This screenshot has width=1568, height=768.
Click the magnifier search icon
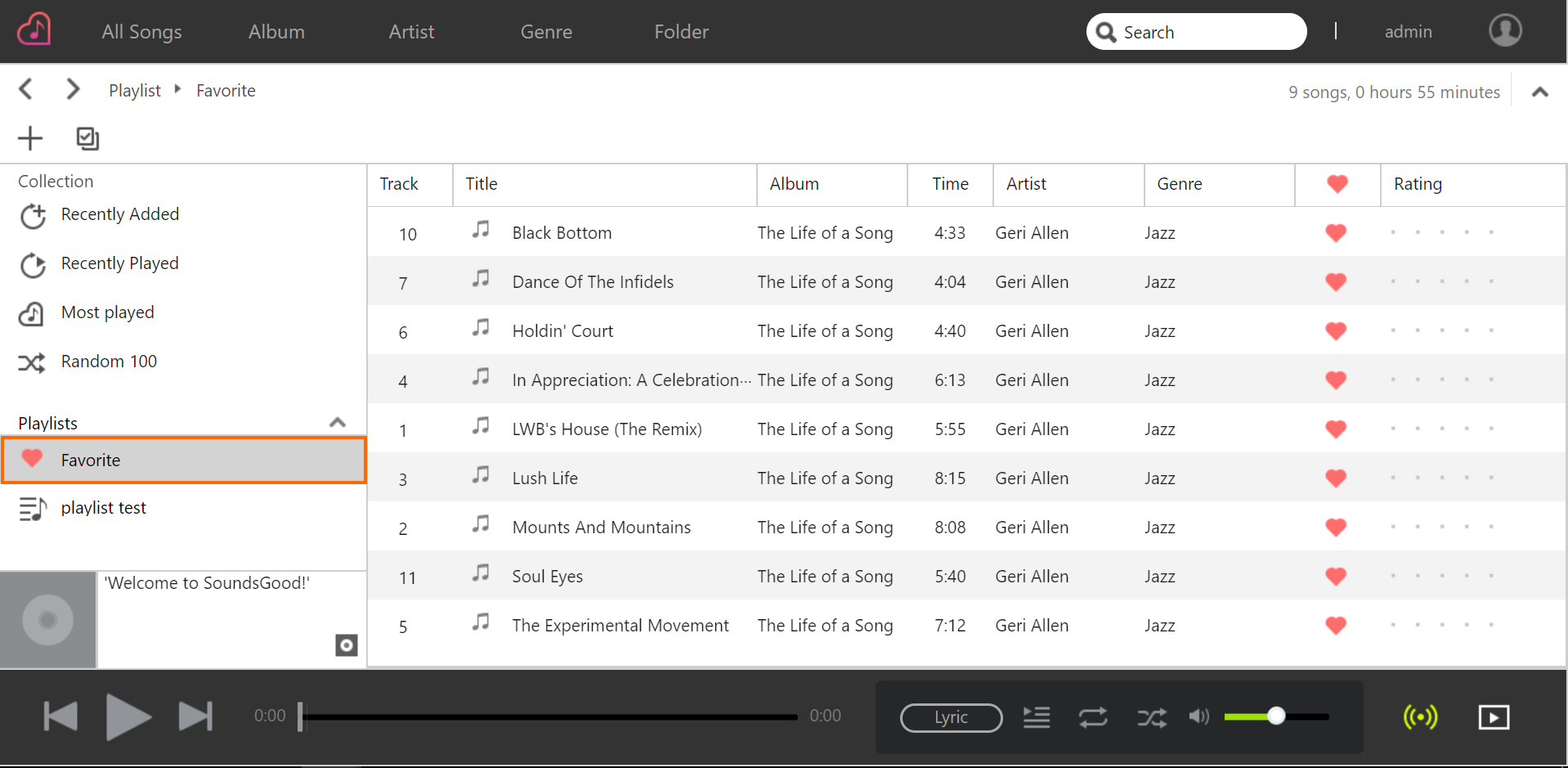pos(1106,32)
